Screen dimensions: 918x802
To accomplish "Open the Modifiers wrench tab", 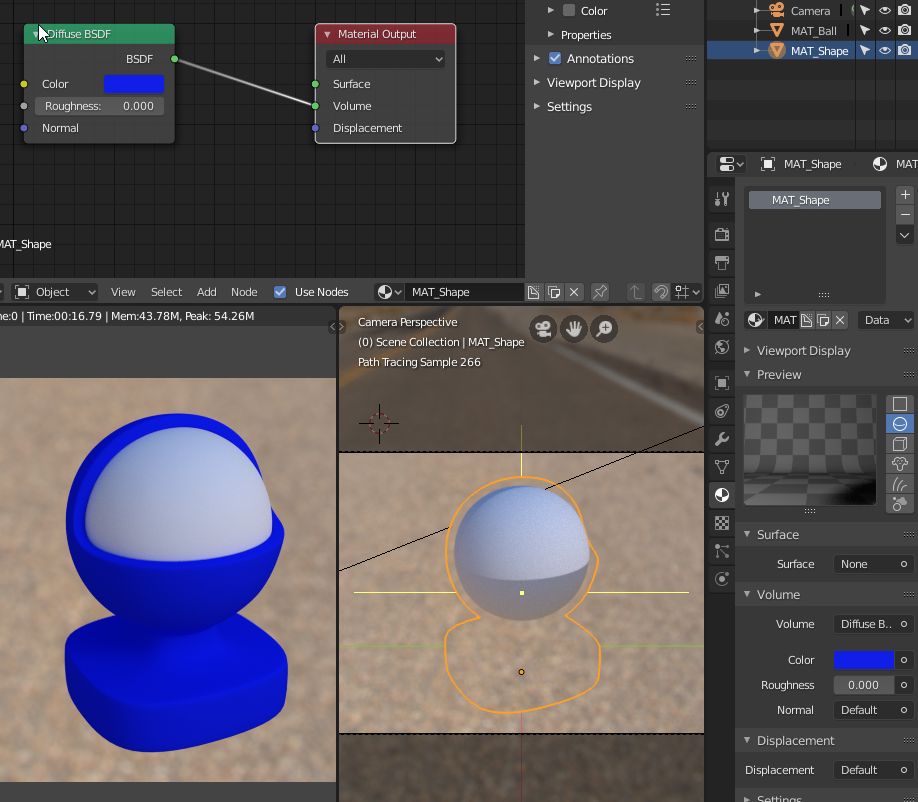I will click(722, 439).
